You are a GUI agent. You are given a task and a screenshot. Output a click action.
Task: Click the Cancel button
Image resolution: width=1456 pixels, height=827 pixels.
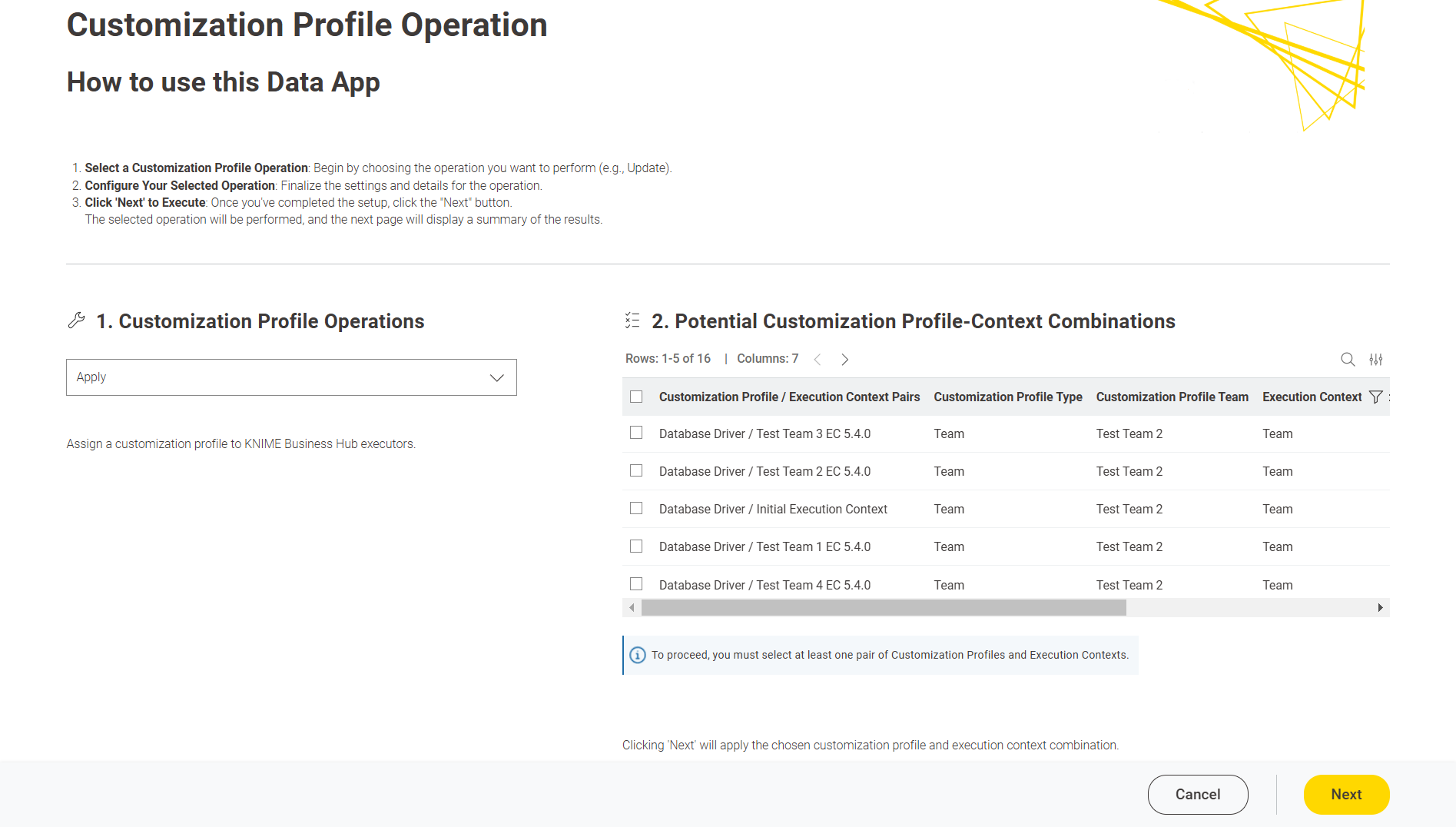[1197, 794]
